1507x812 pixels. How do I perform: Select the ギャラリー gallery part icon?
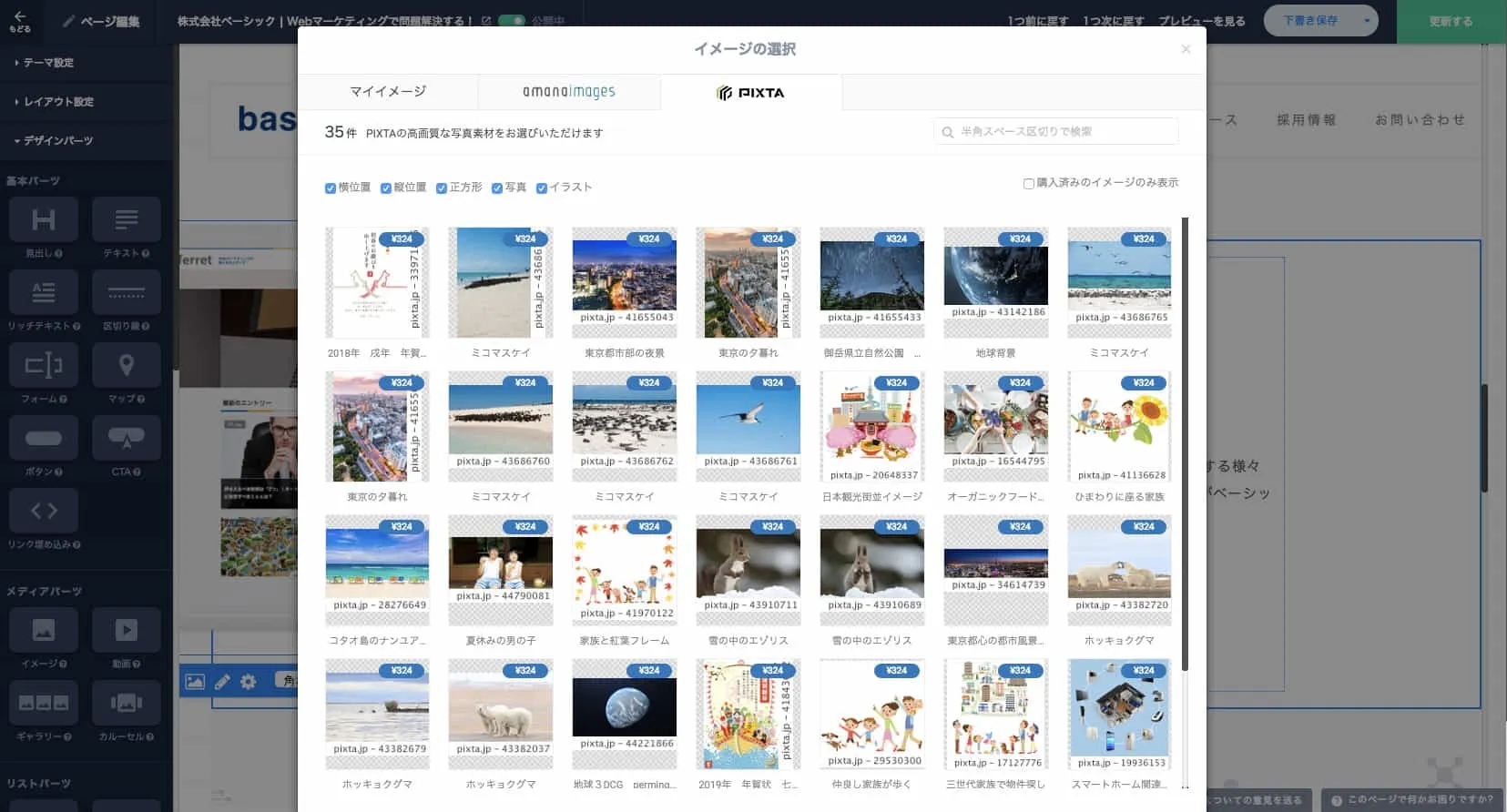point(43,703)
